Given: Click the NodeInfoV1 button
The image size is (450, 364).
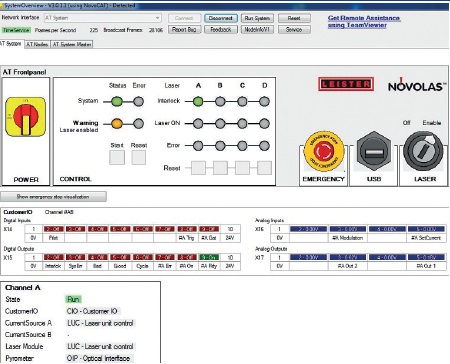Looking at the screenshot, I should [257, 30].
